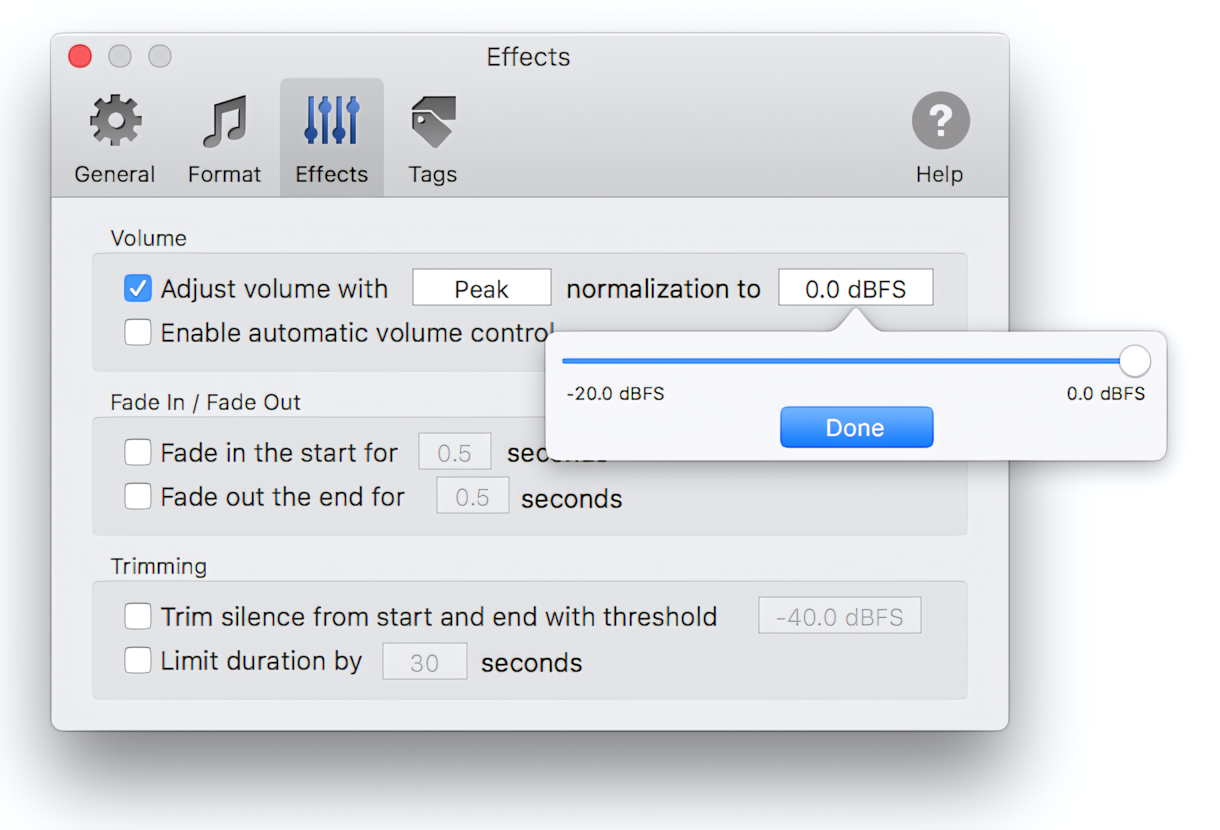The height and width of the screenshot is (830, 1220).
Task: Open the Tags label icon
Action: [433, 122]
